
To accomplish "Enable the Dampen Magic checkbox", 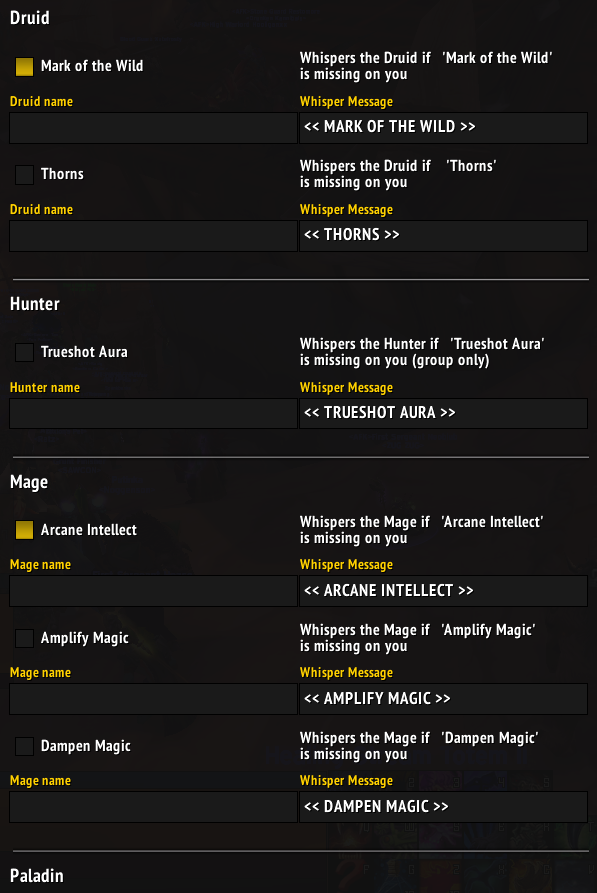I will coord(24,746).
